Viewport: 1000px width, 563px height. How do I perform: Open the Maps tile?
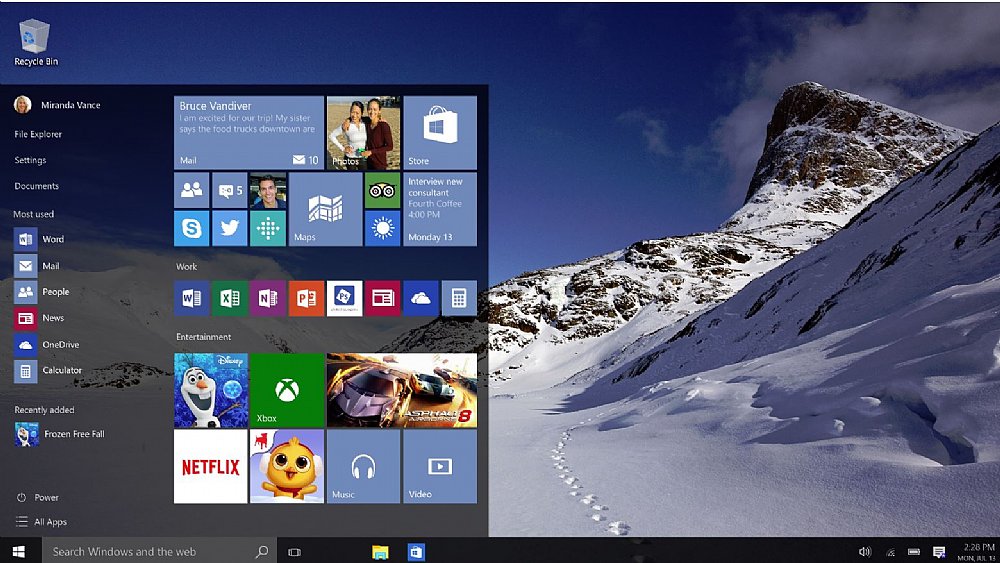pyautogui.click(x=325, y=209)
